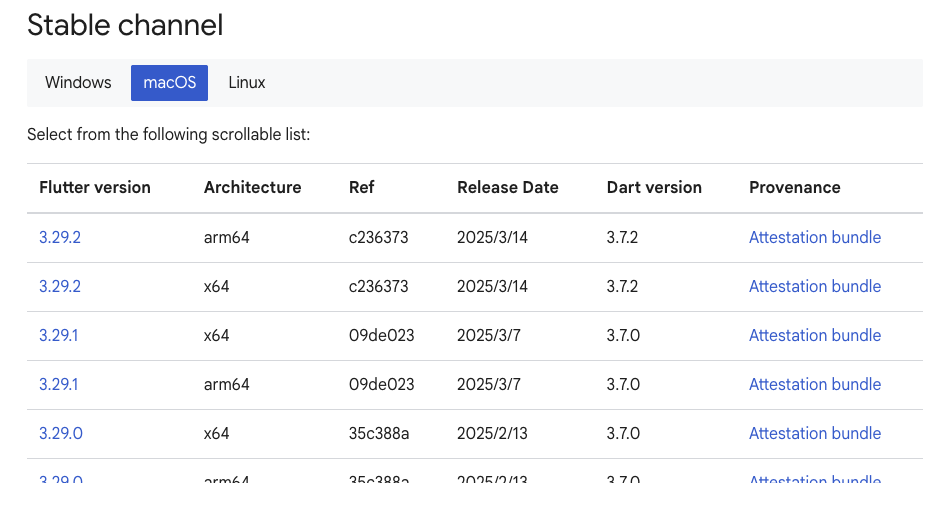
Task: Open the 3.29.1 x64 version link
Action: tap(58, 336)
